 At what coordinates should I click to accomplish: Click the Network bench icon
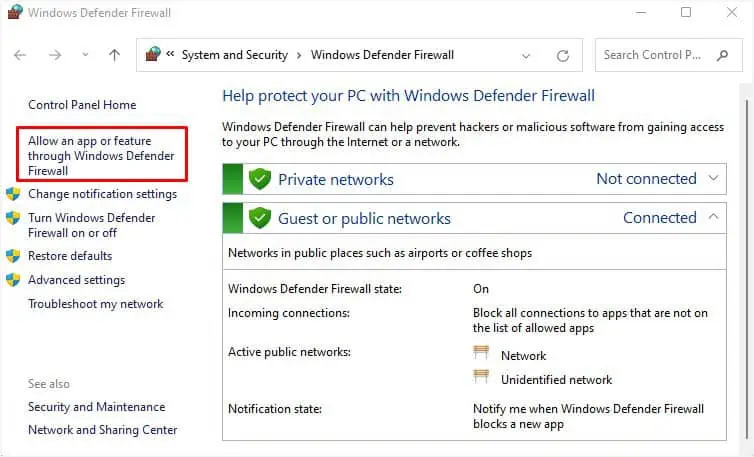[483, 354]
